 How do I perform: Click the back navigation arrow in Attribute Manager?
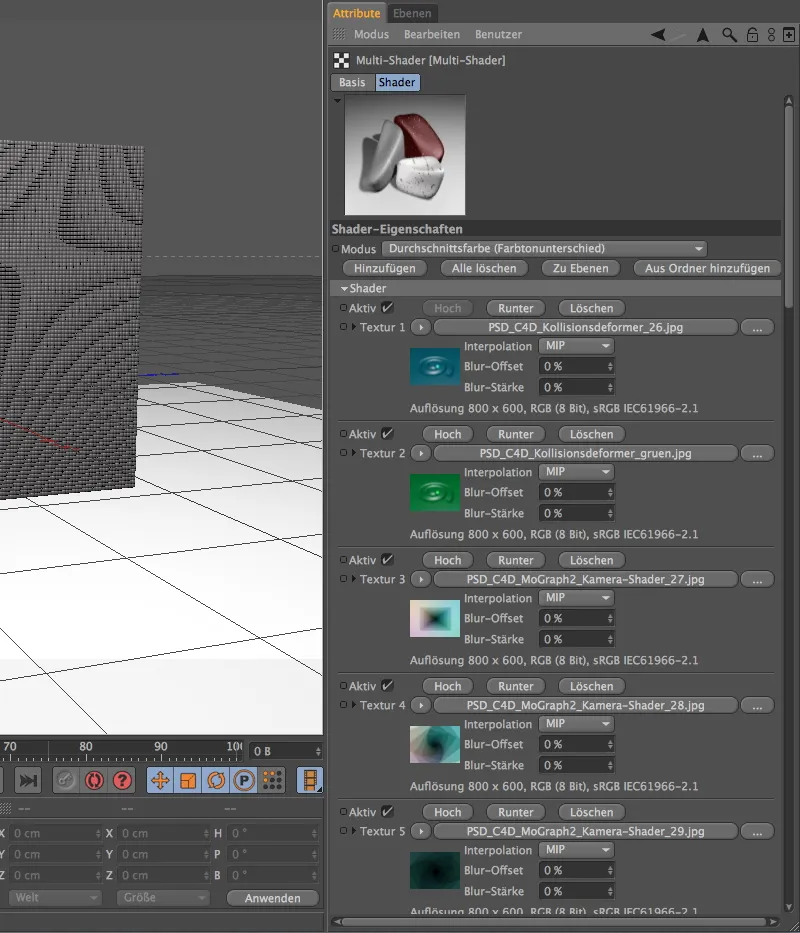pos(657,34)
